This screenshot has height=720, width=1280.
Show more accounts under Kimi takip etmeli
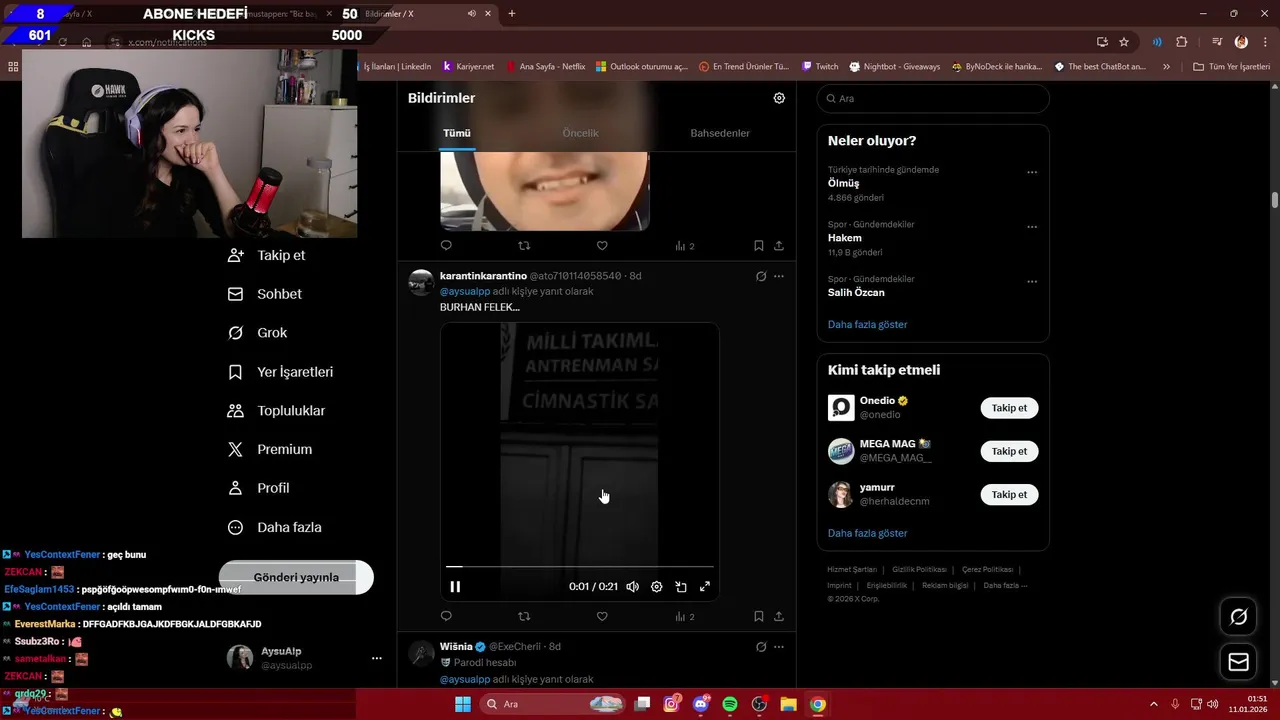click(x=867, y=533)
